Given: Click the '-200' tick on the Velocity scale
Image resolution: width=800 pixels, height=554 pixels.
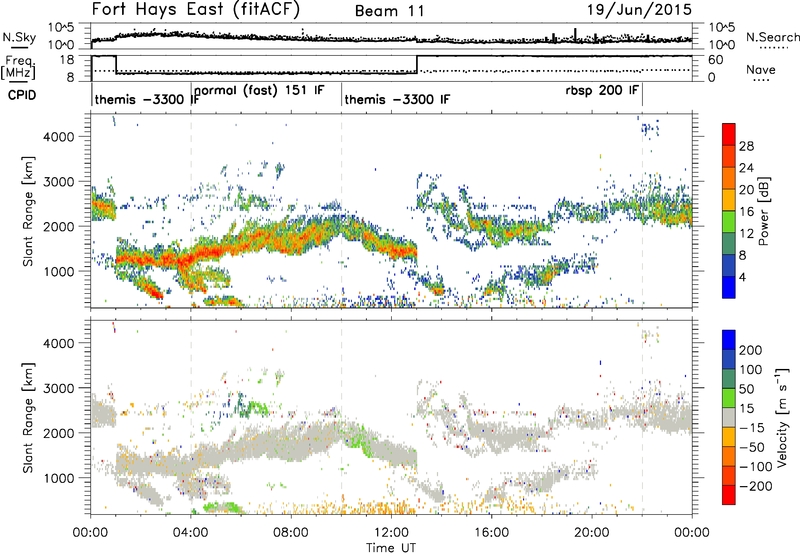Looking at the screenshot, I should [x=755, y=486].
